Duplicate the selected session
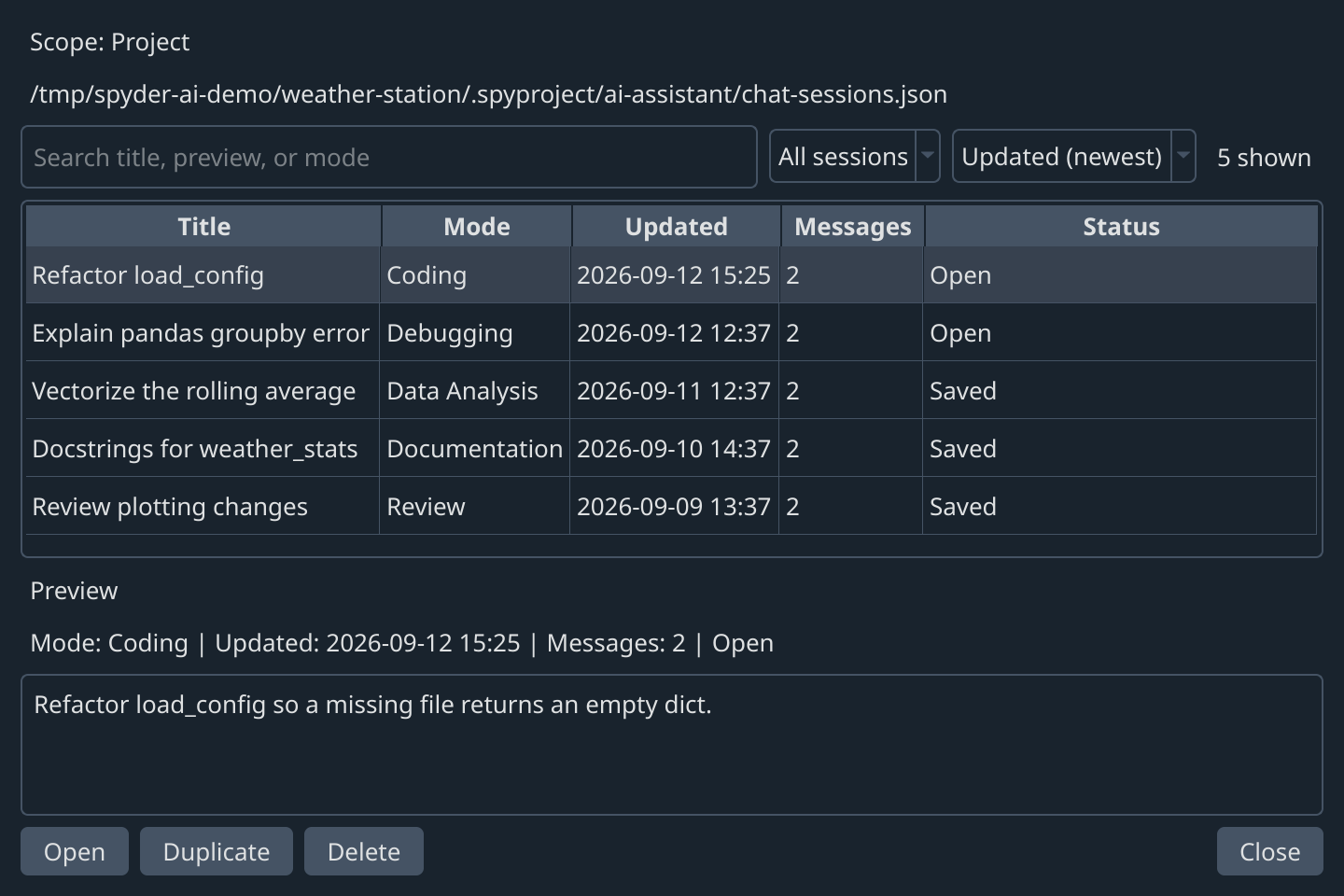1344x896 pixels. (x=217, y=851)
